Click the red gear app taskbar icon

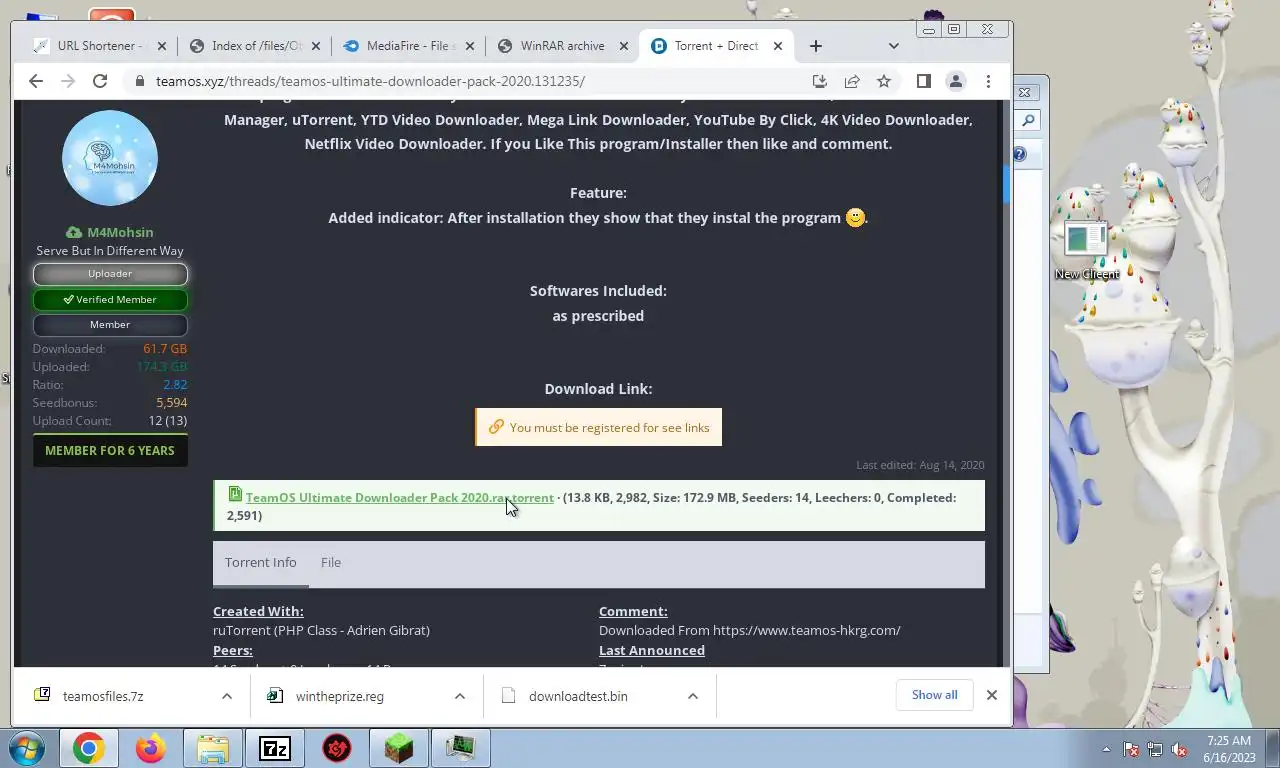(x=337, y=748)
